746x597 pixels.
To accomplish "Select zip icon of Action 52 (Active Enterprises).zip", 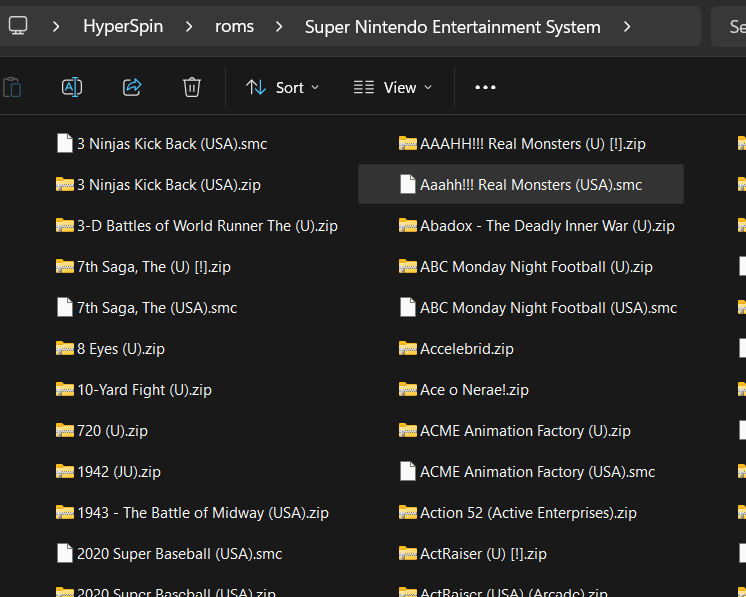I will pyautogui.click(x=408, y=512).
